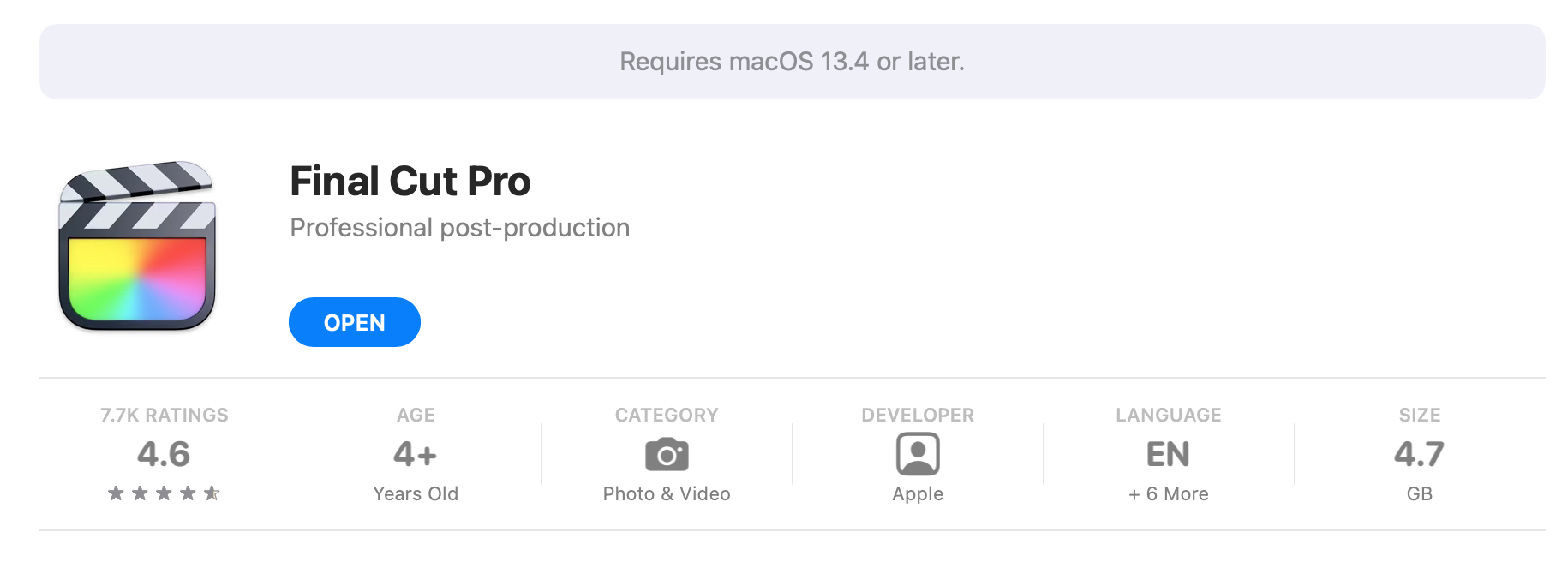Click the Photo & Video camera icon
1568x574 pixels.
pos(667,454)
